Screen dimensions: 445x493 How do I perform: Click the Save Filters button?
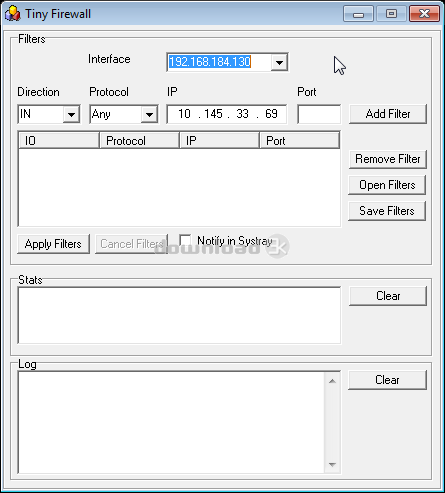point(387,211)
